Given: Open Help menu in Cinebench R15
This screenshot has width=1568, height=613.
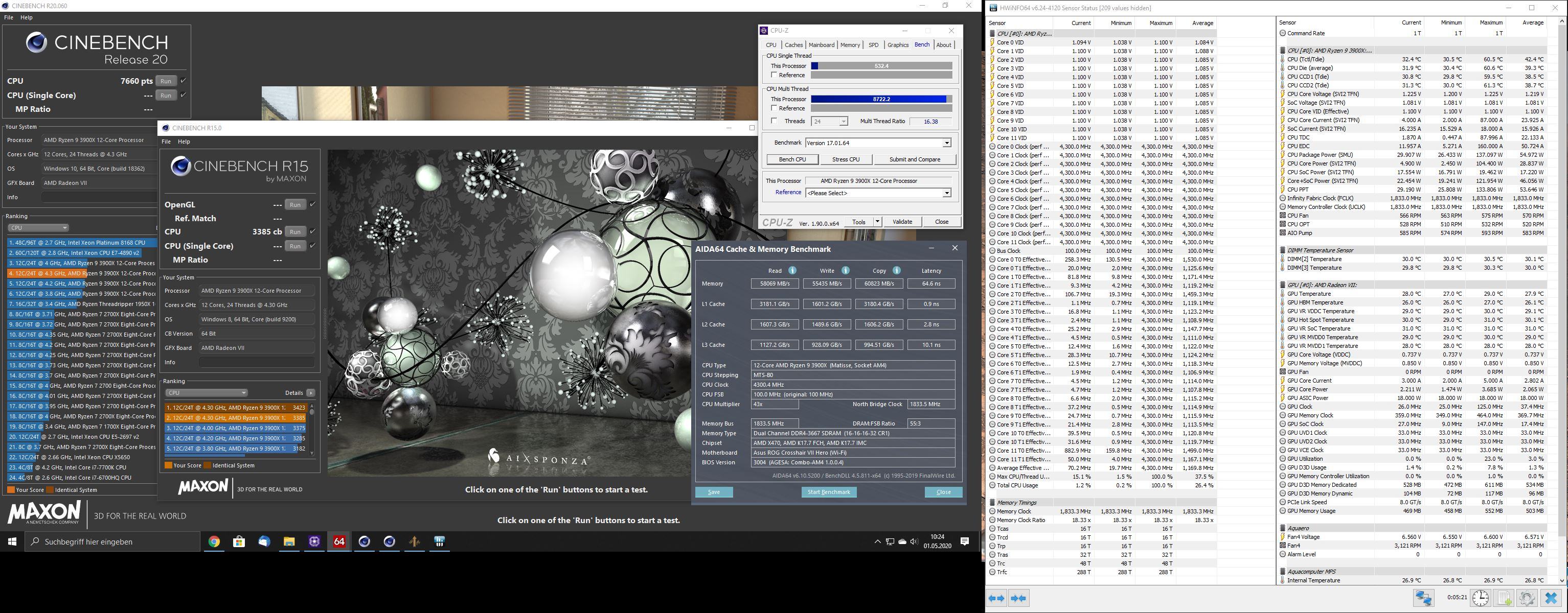Looking at the screenshot, I should [x=184, y=141].
